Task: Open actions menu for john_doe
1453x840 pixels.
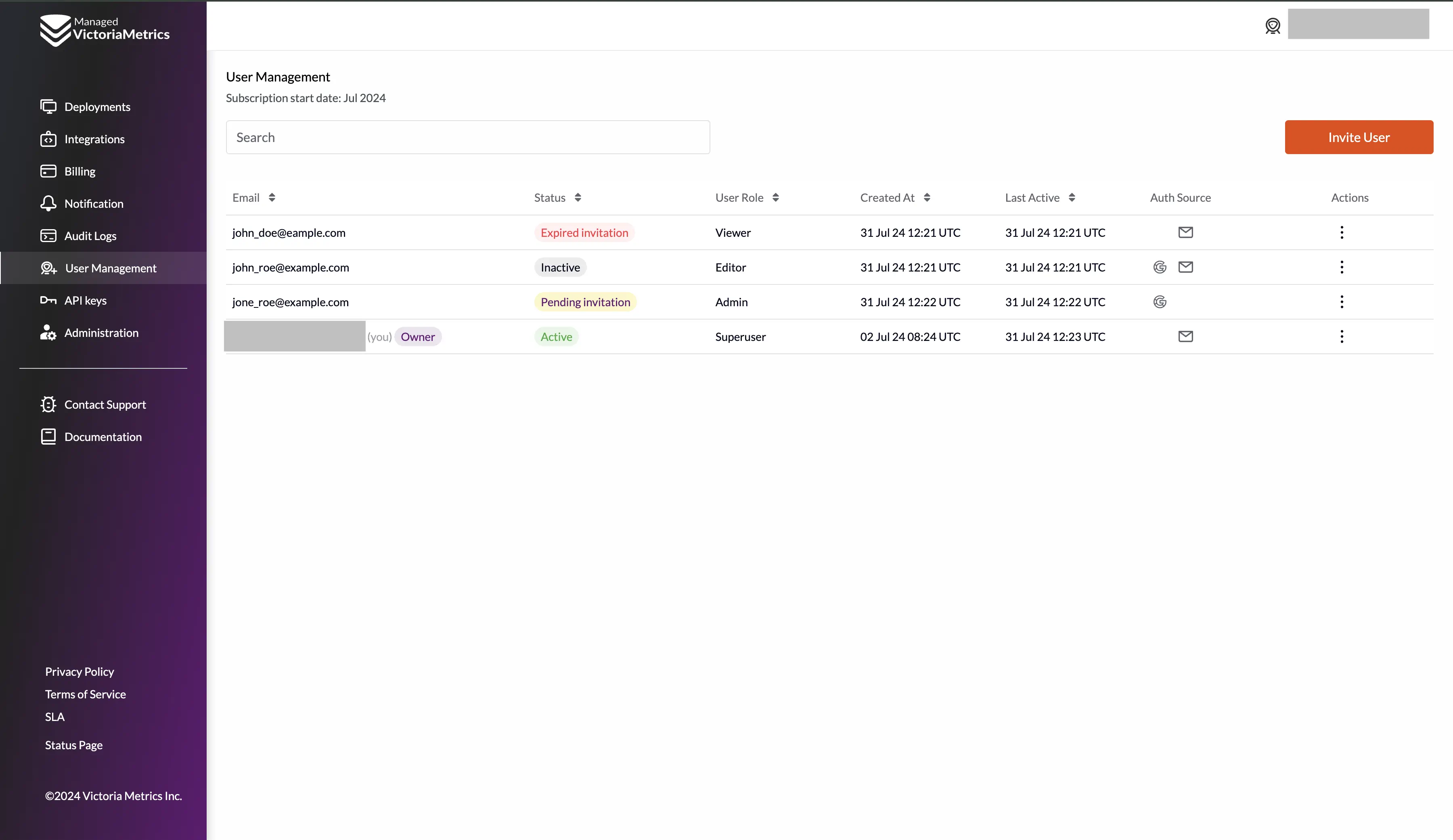Action: tap(1341, 232)
